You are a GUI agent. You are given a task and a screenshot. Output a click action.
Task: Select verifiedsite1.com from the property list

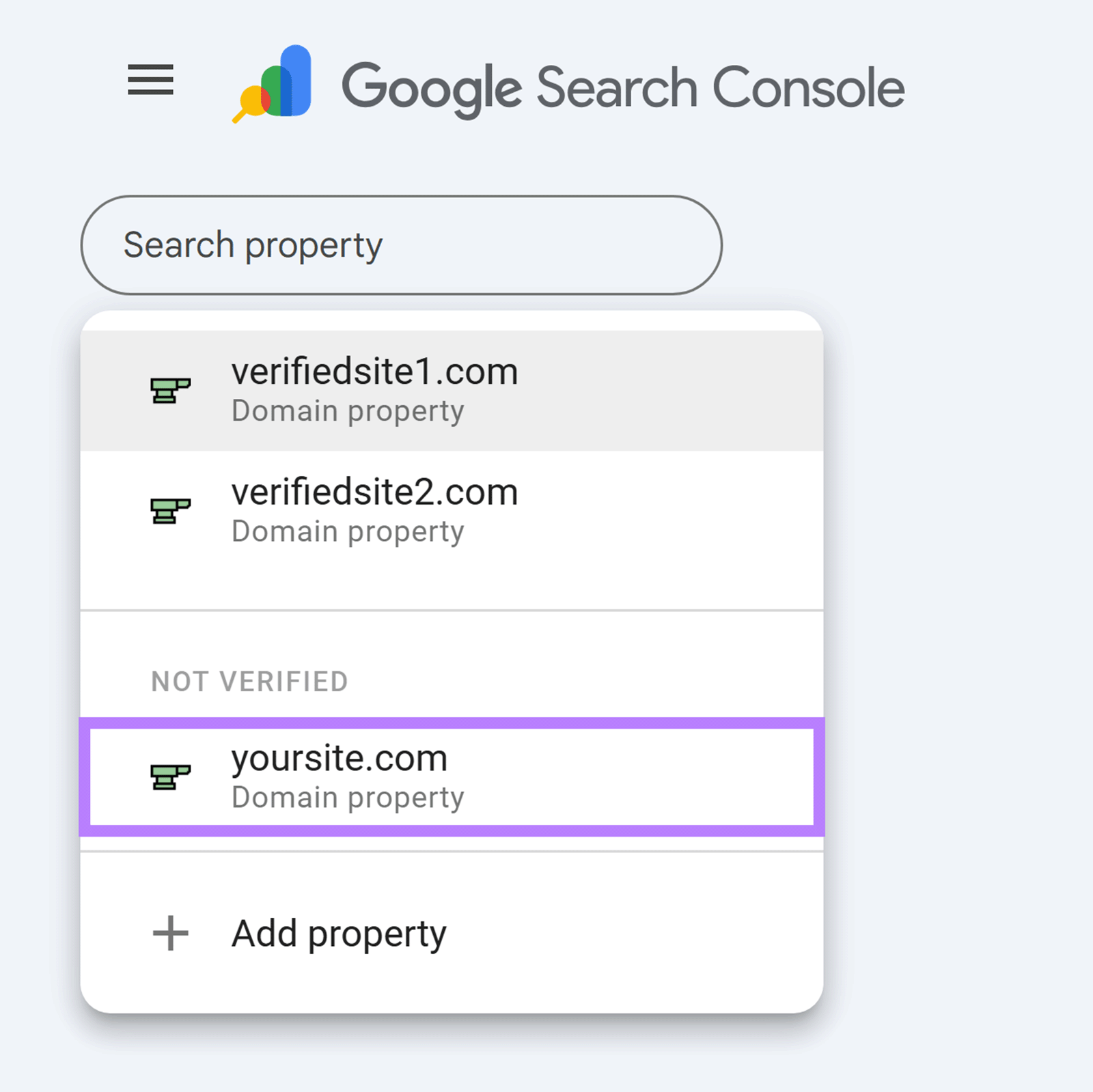click(374, 372)
